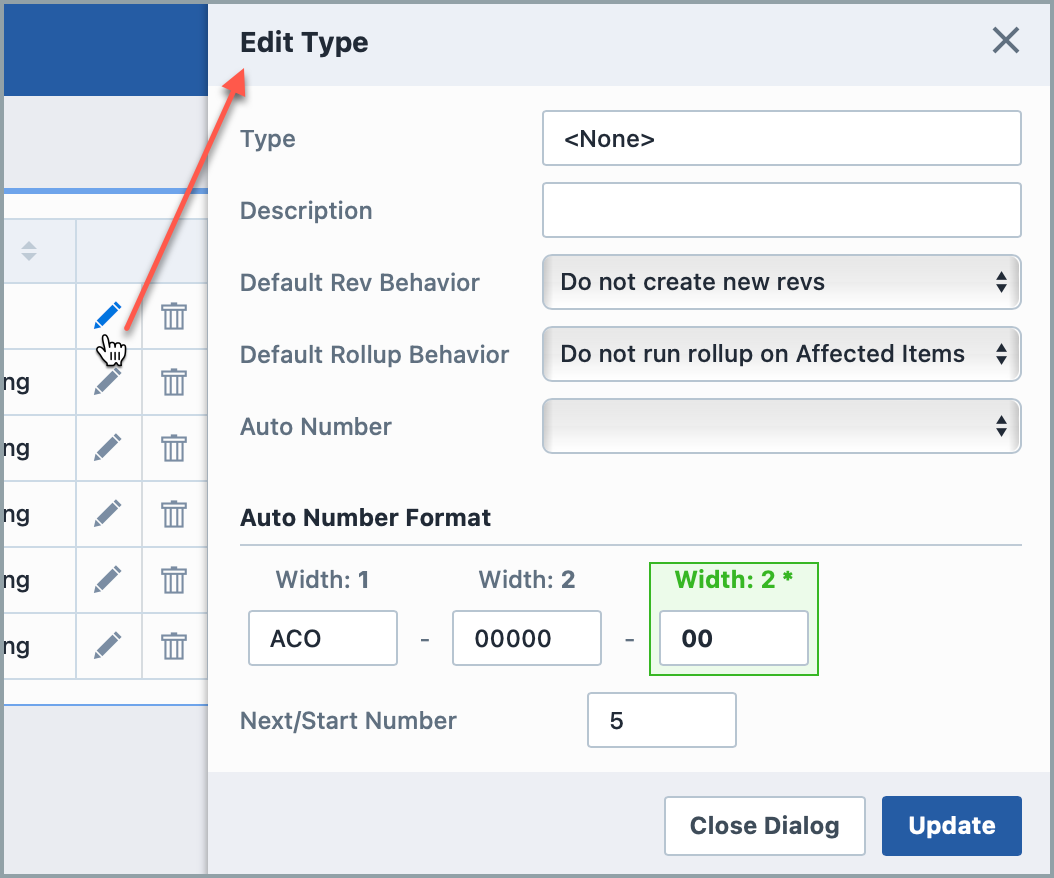Image resolution: width=1054 pixels, height=878 pixels.
Task: Open the Default Rollup Behavior dropdown
Action: pos(781,354)
